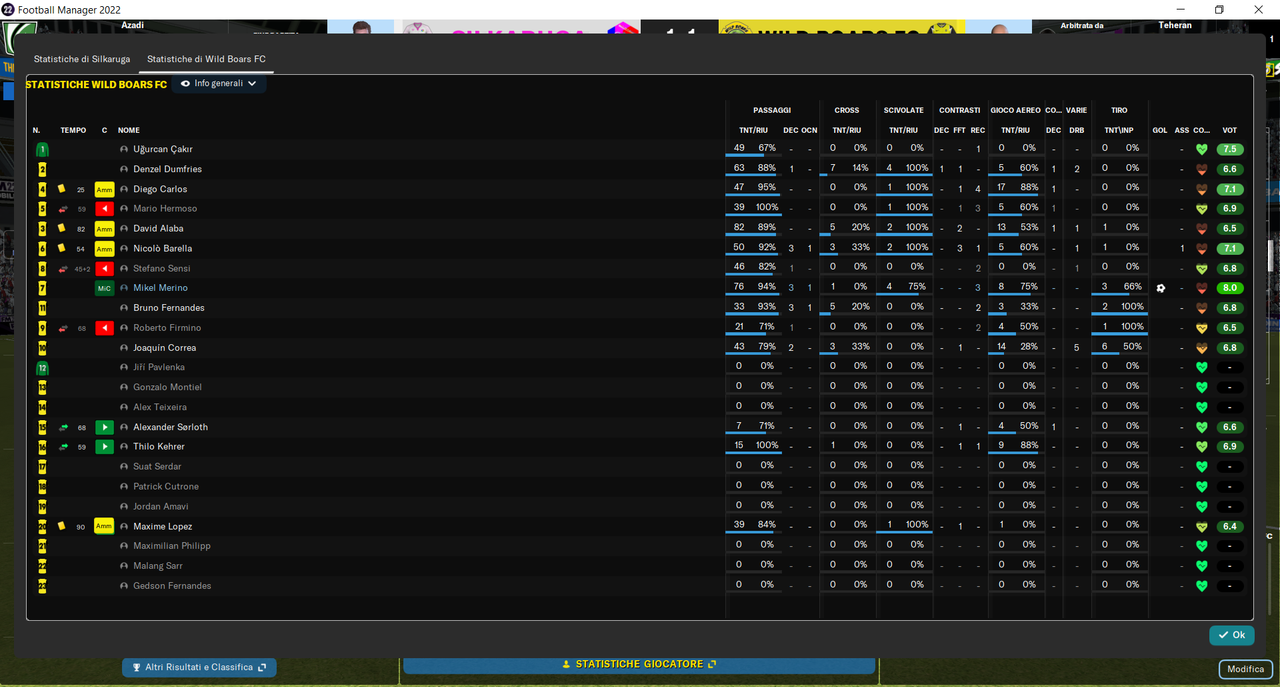Viewport: 1280px width, 687px height.
Task: Open the Info generali view dropdown
Action: pyautogui.click(x=219, y=84)
